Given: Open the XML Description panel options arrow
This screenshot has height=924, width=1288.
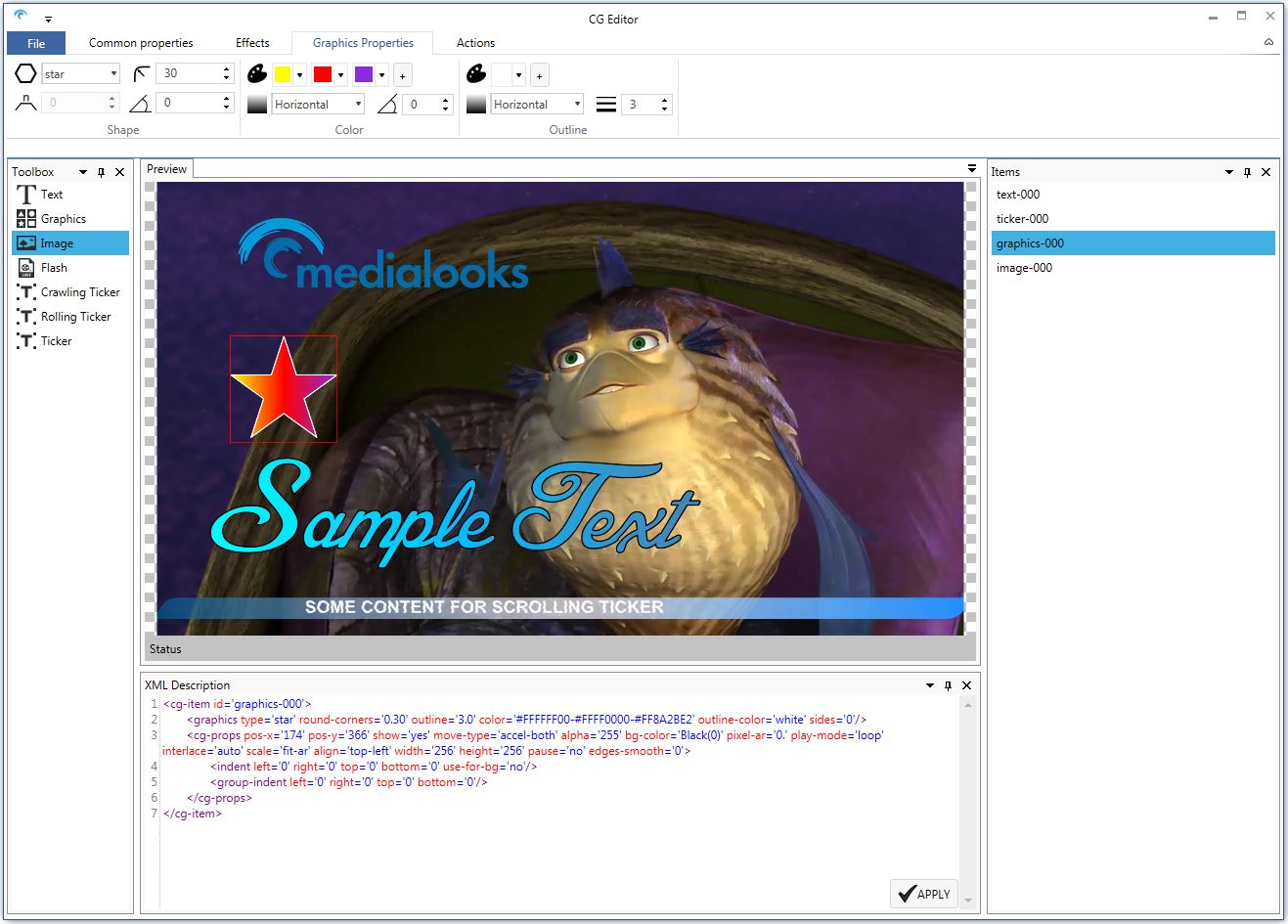Looking at the screenshot, I should [930, 685].
